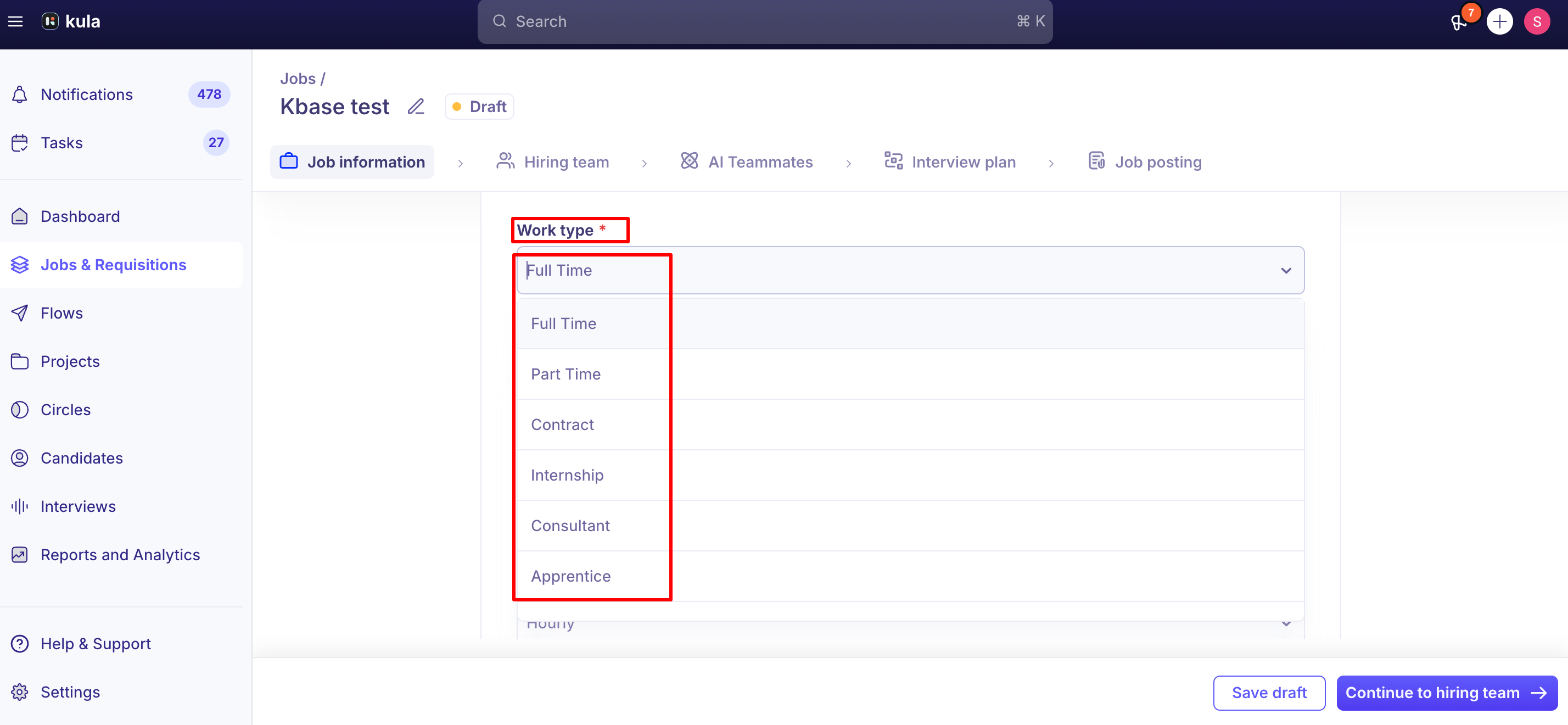Click the plus create button

(1500, 22)
